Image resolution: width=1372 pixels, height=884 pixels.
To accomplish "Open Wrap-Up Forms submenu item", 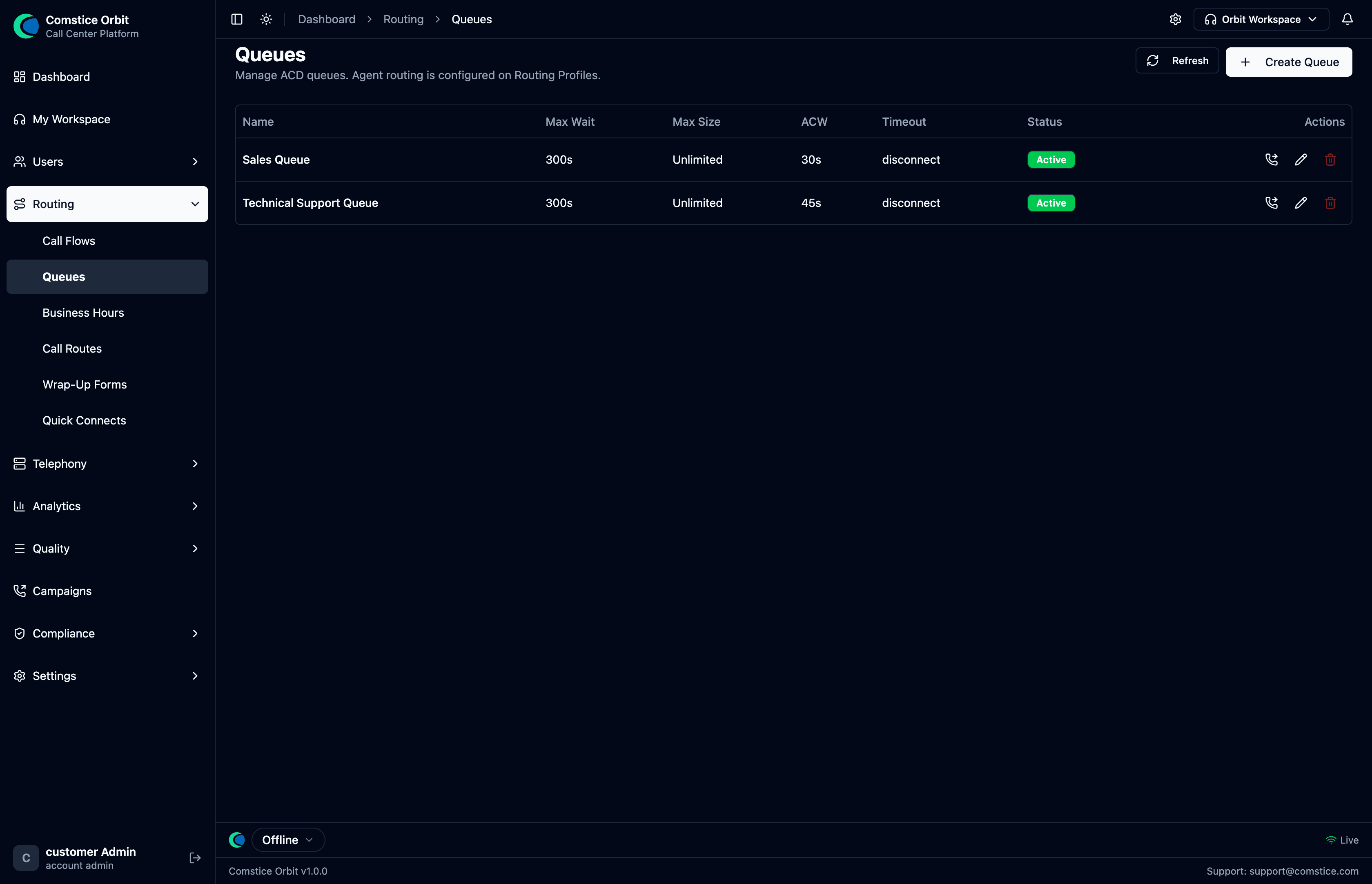I will 107,384.
